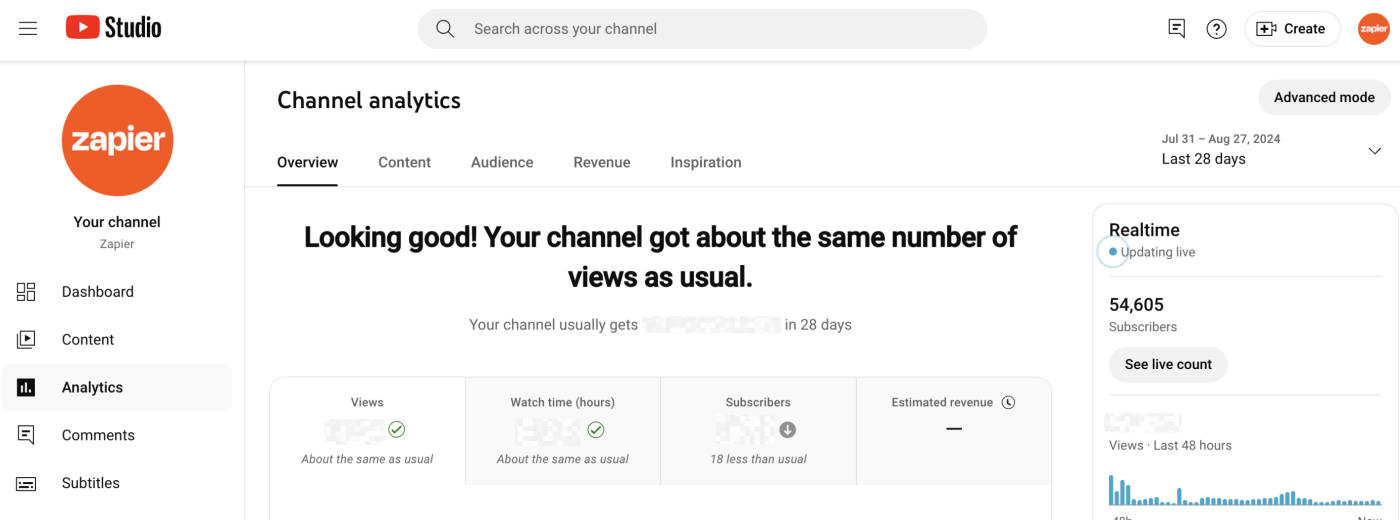
Task: Click the 'Views · Last 48 hours' label
Action: click(x=1170, y=445)
